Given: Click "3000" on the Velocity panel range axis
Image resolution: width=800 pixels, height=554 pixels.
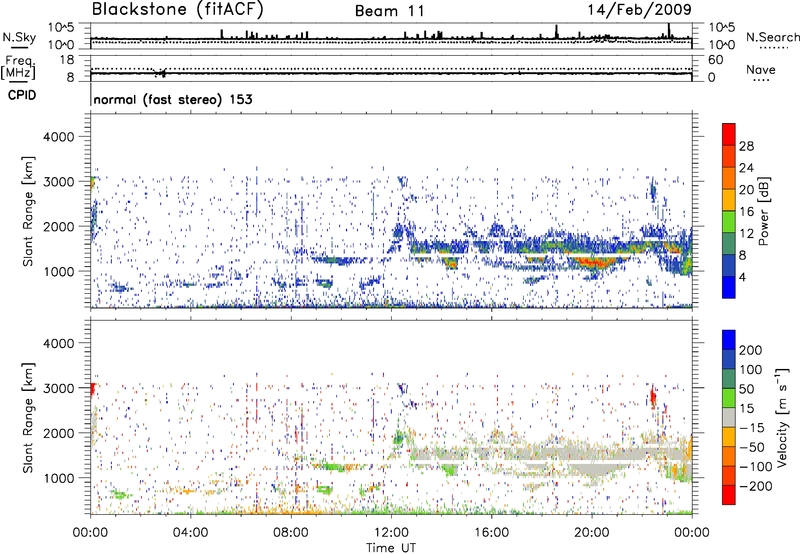Looking at the screenshot, I should click(x=59, y=388).
